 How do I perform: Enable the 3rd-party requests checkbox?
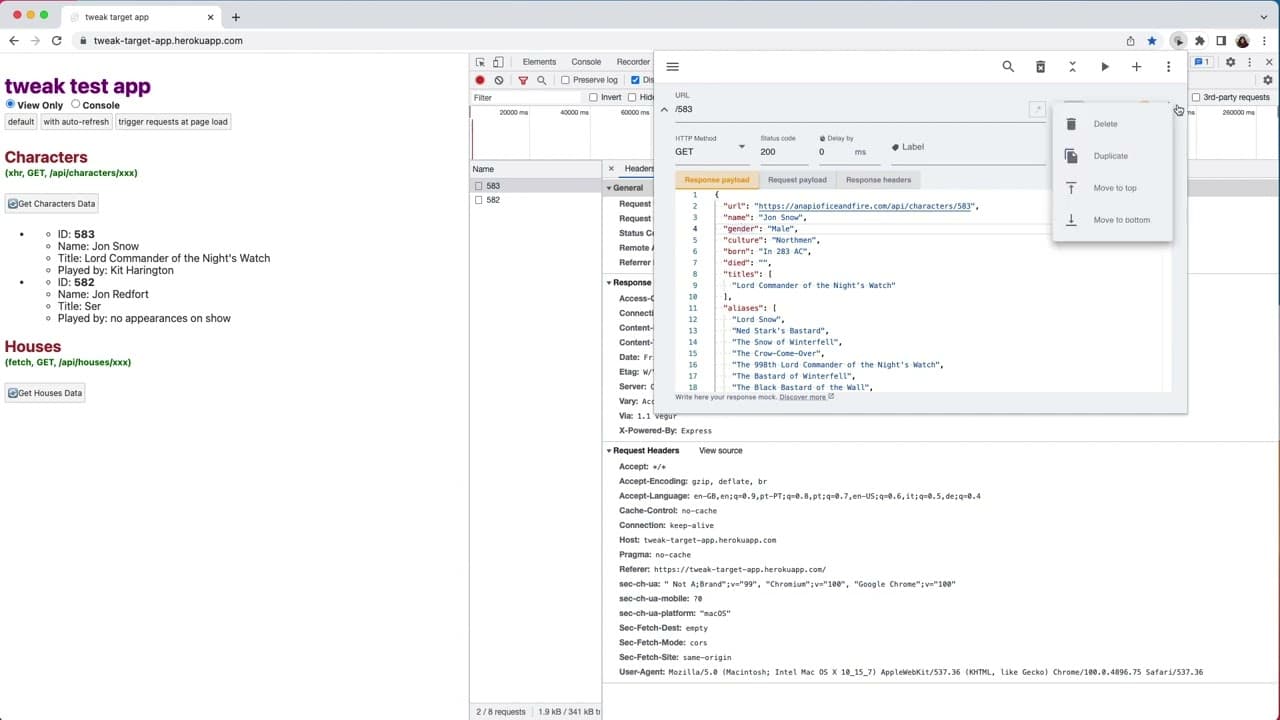click(x=1196, y=97)
